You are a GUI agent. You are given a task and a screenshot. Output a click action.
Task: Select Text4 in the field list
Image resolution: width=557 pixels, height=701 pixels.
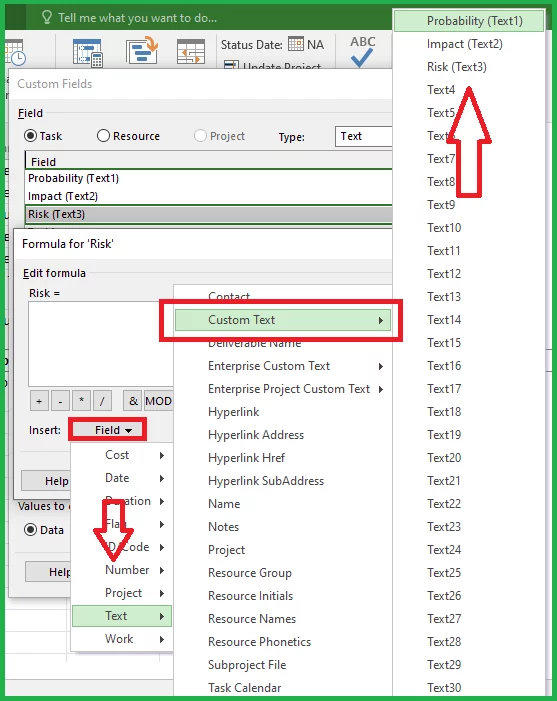point(469,90)
